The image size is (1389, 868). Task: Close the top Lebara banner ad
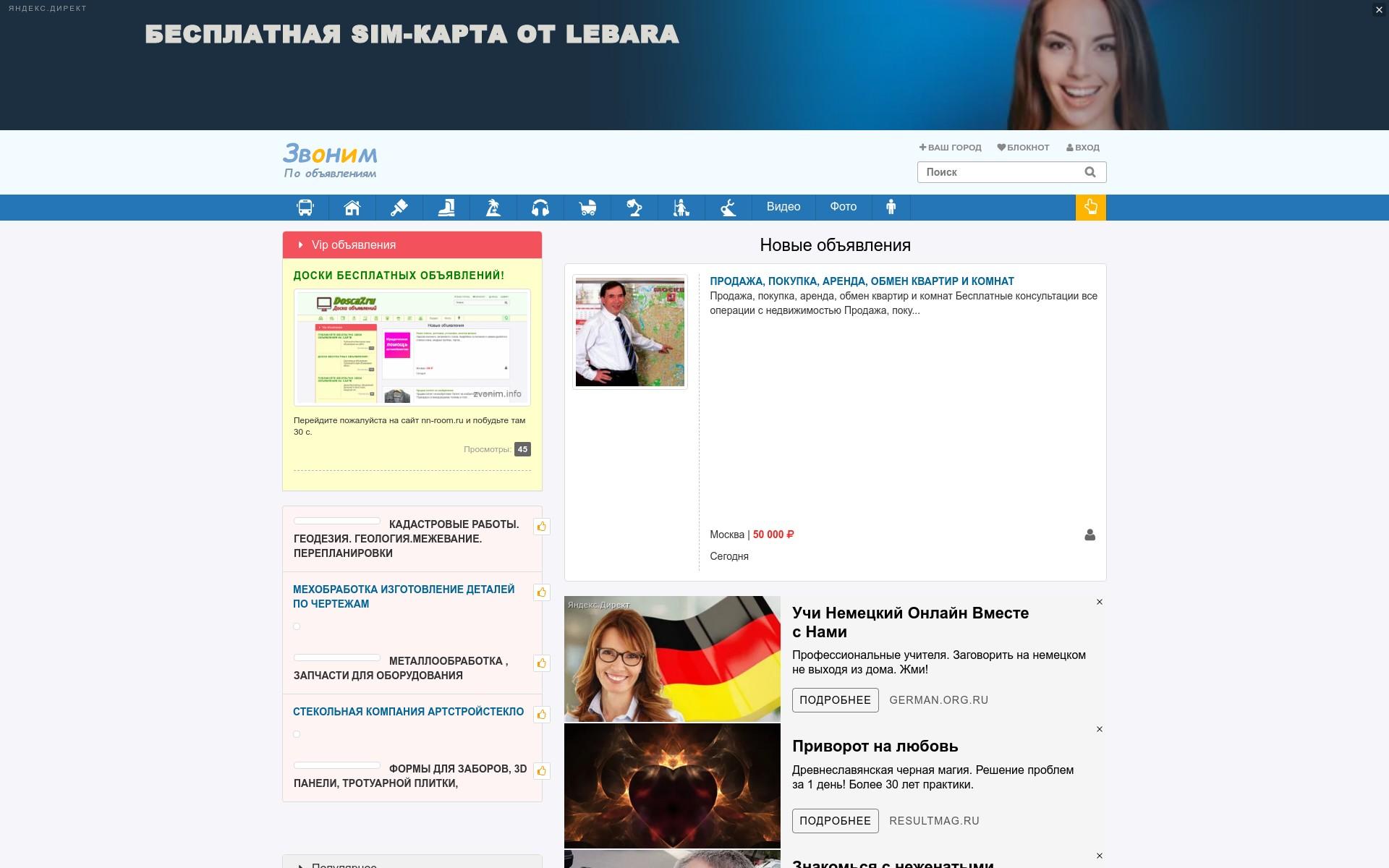(x=1379, y=9)
